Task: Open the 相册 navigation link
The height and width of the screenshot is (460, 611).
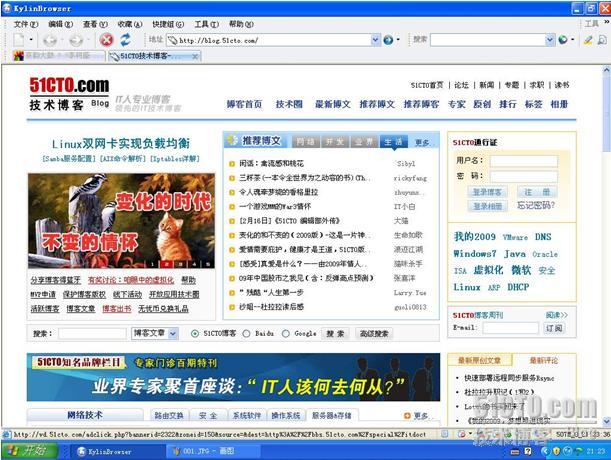Action: [559, 104]
